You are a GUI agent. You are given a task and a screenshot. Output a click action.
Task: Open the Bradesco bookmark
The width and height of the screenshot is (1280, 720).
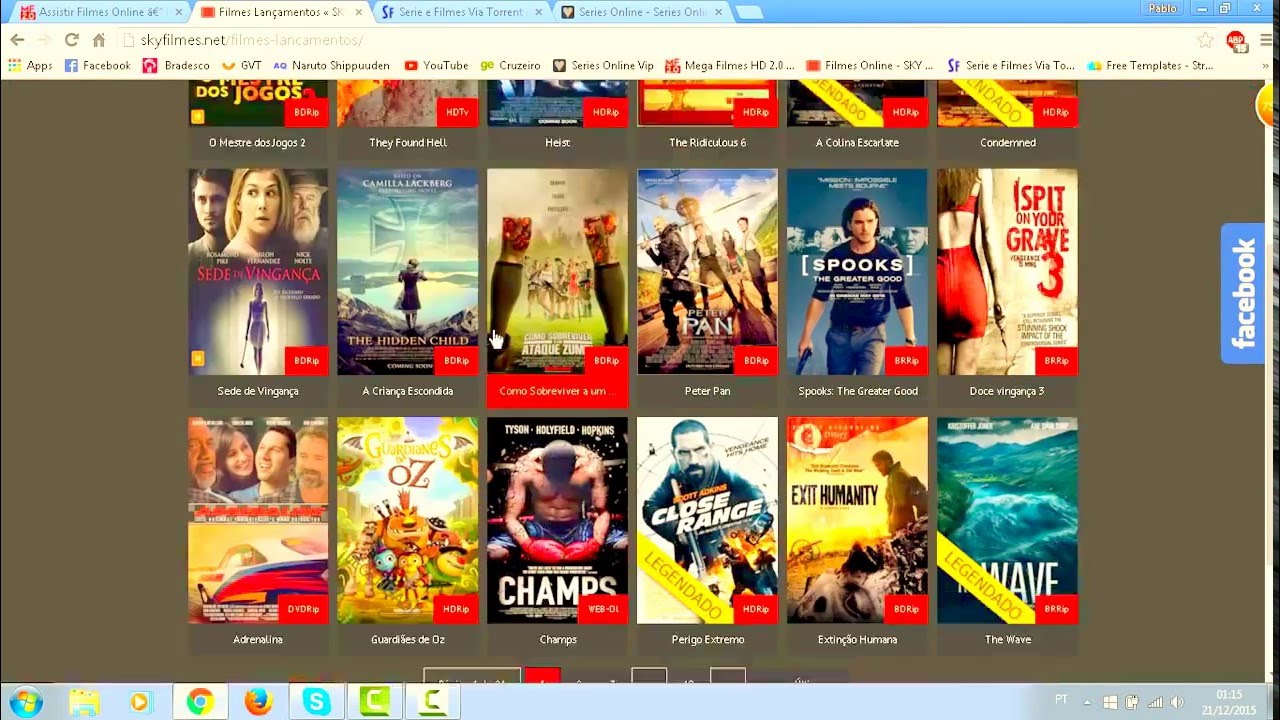pyautogui.click(x=176, y=65)
